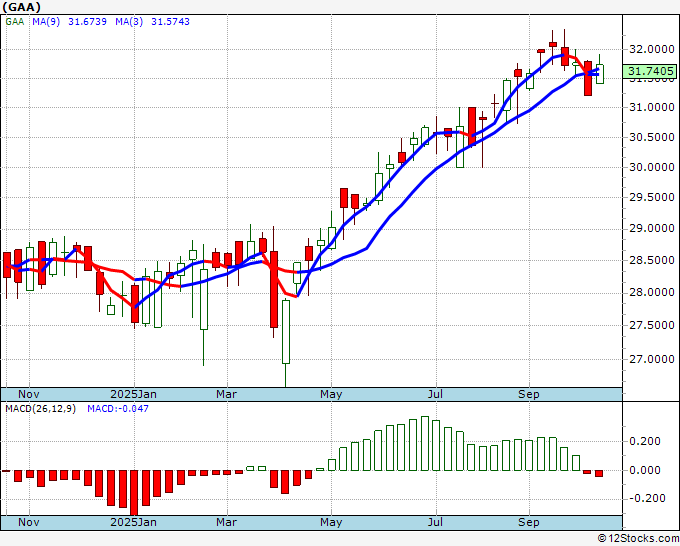Image resolution: width=680 pixels, height=546 pixels.
Task: Click Jul on the MACD panel time axis
Action: (435, 522)
